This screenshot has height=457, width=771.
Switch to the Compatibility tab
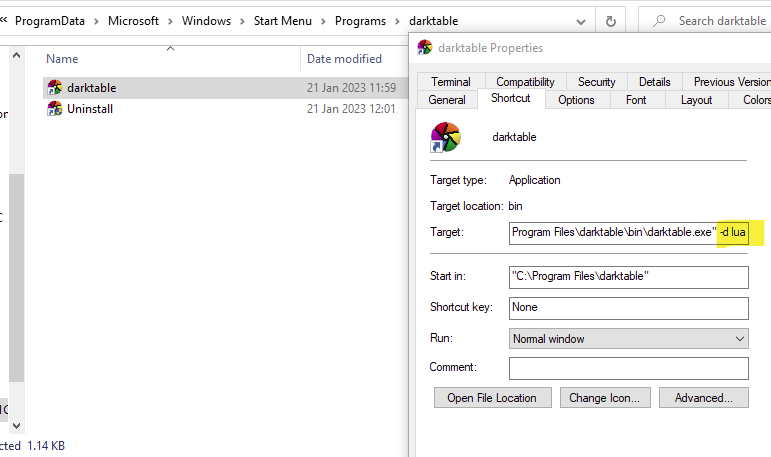pyautogui.click(x=525, y=82)
